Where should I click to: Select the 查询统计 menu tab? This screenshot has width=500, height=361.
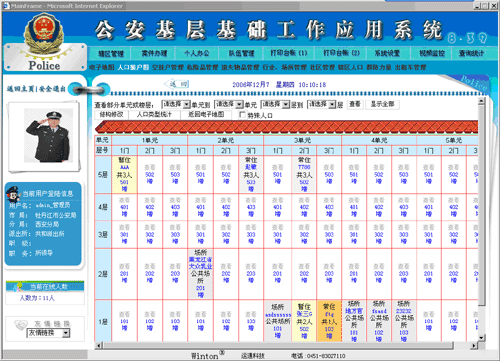coord(471,53)
